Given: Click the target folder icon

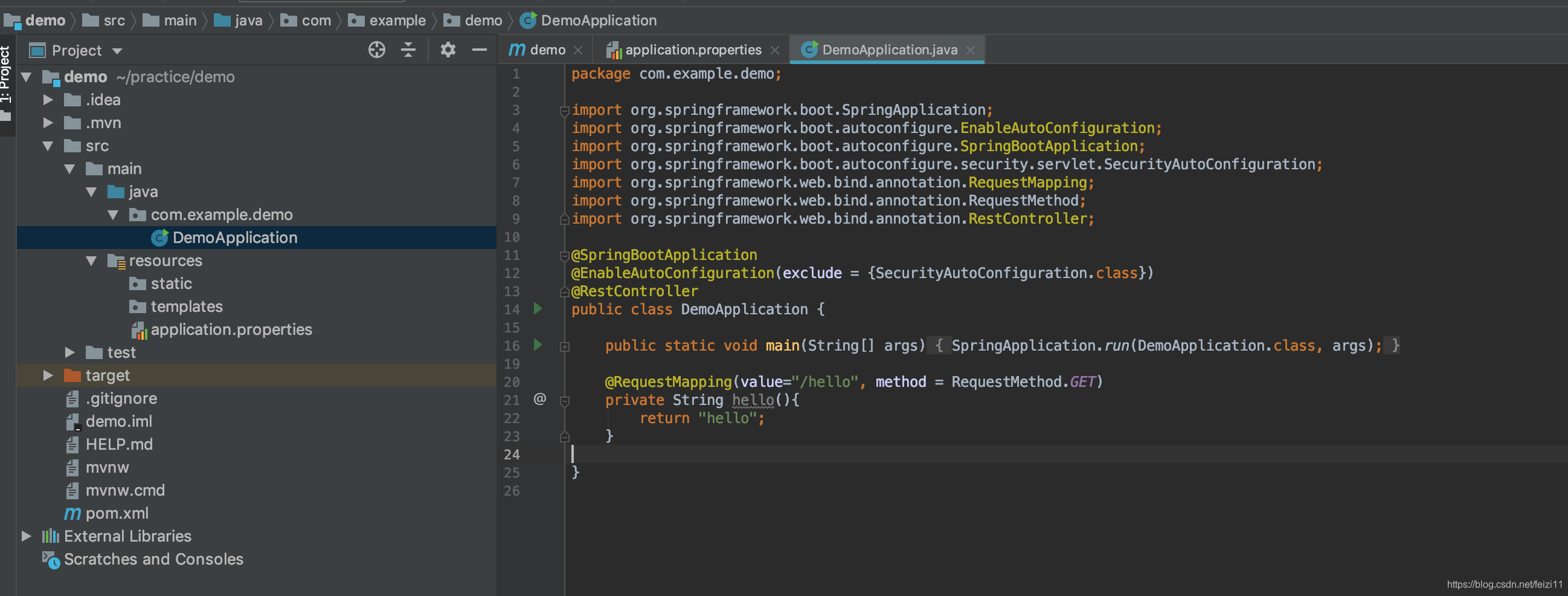Looking at the screenshot, I should click(x=72, y=375).
